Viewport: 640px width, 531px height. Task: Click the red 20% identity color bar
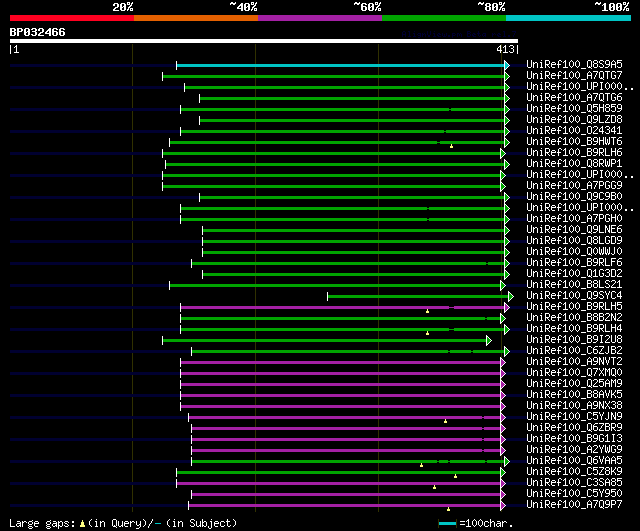(x=72, y=18)
